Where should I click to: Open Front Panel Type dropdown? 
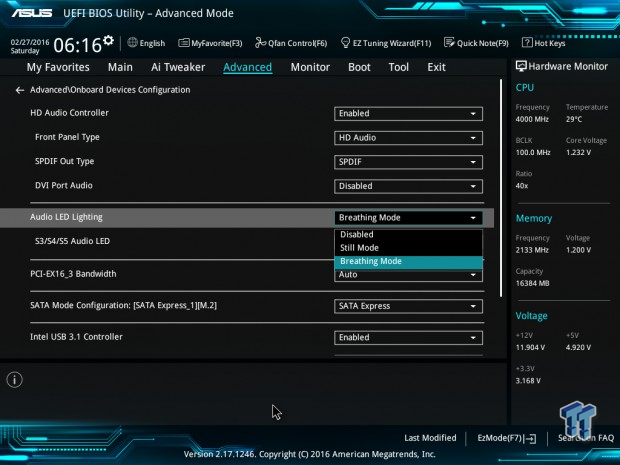408,138
